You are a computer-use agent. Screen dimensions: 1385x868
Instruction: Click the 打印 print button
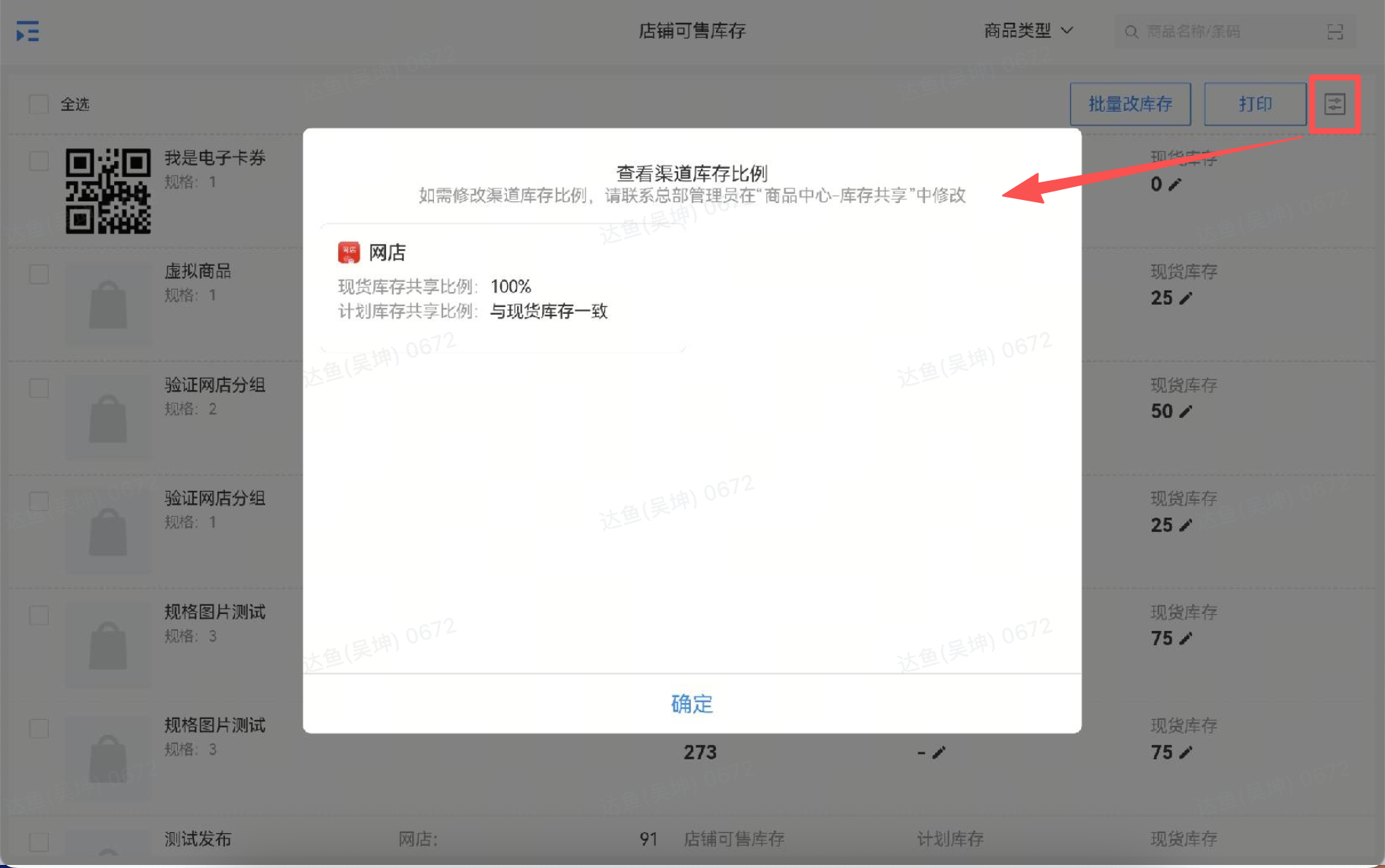(x=1254, y=104)
